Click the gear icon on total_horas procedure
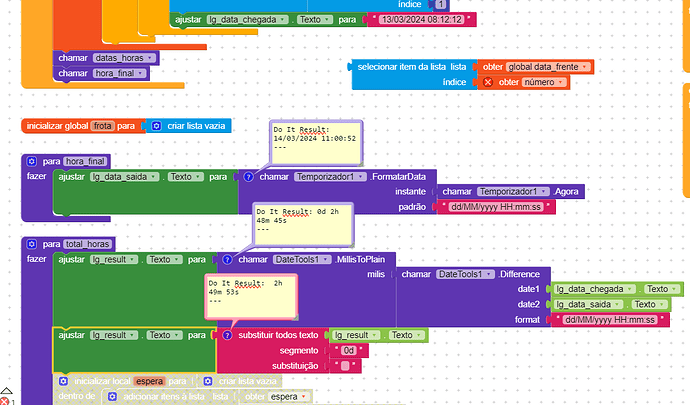The image size is (690, 405). (31, 244)
